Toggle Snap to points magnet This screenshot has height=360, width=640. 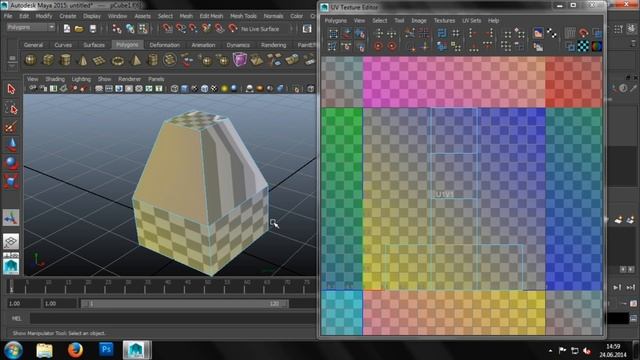pyautogui.click(x=193, y=28)
